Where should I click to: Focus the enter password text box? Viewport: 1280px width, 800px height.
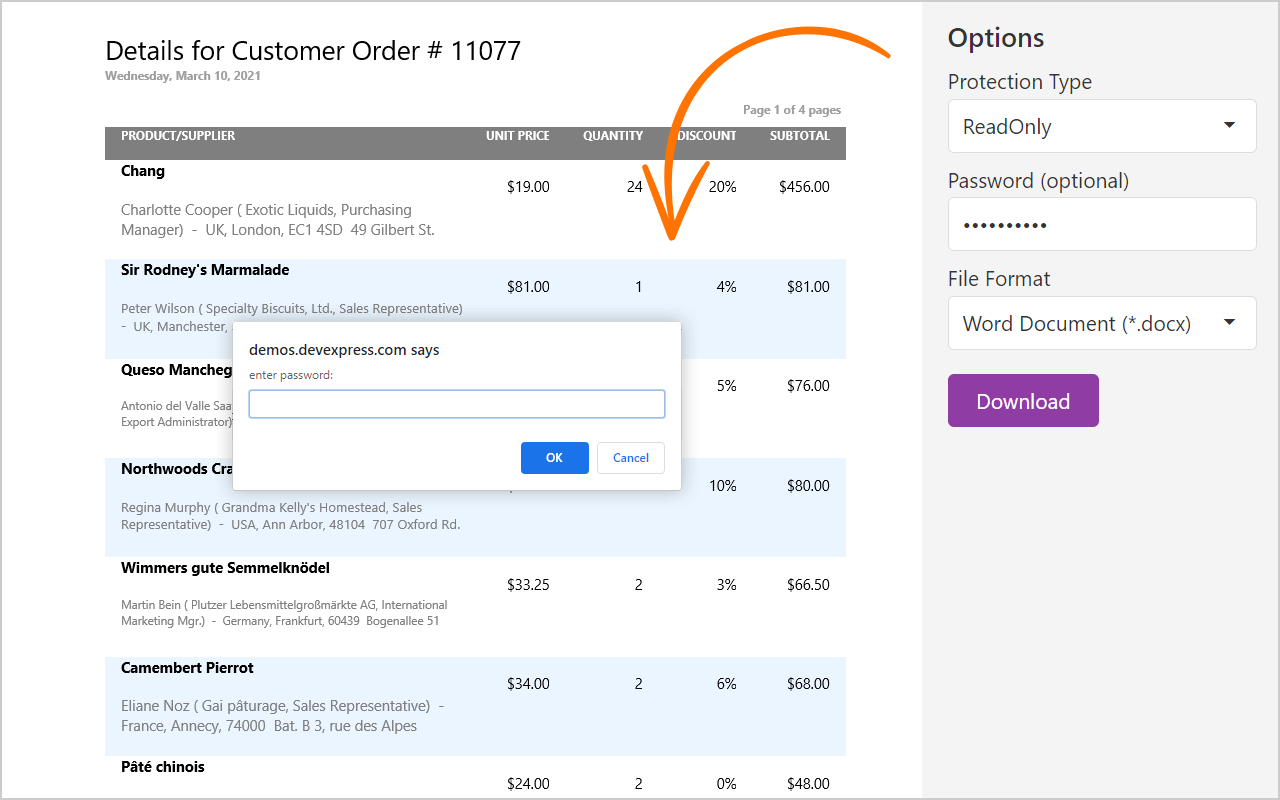click(456, 404)
